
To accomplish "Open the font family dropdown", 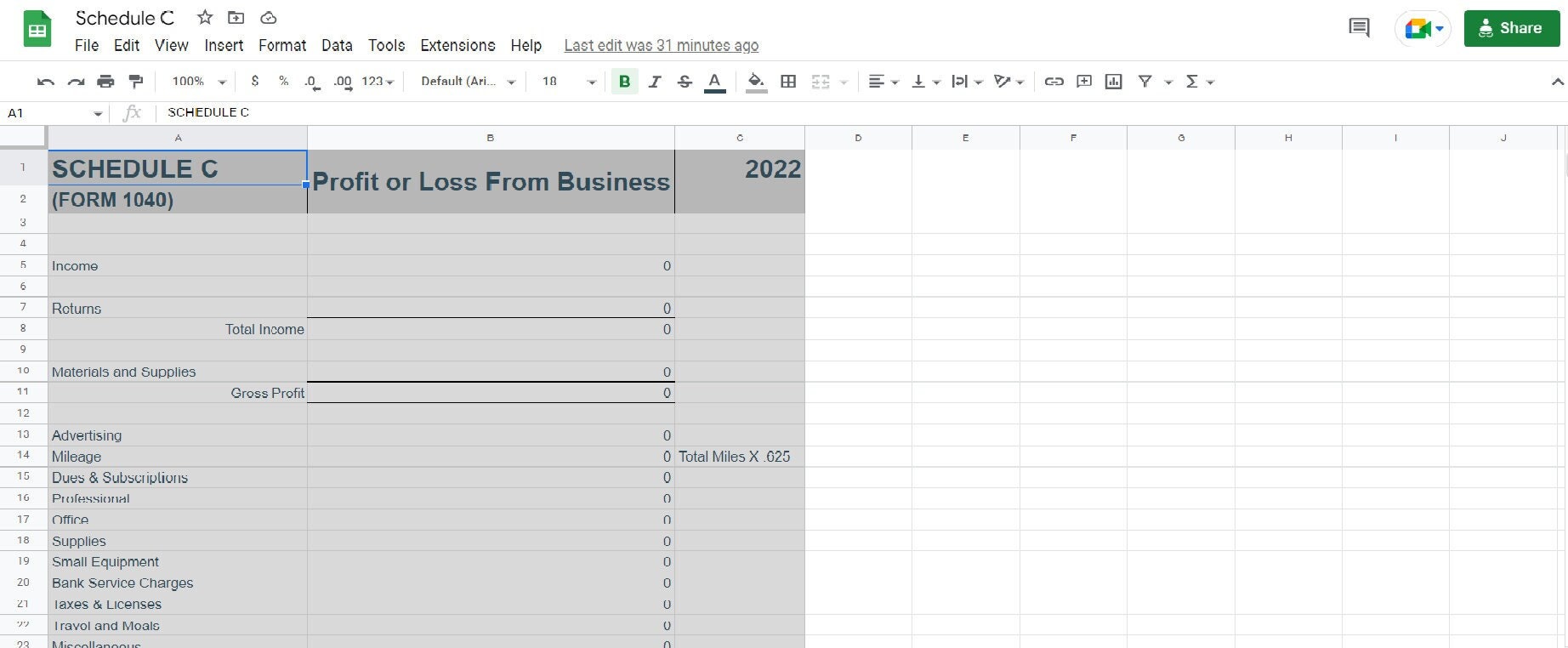I will click(469, 82).
